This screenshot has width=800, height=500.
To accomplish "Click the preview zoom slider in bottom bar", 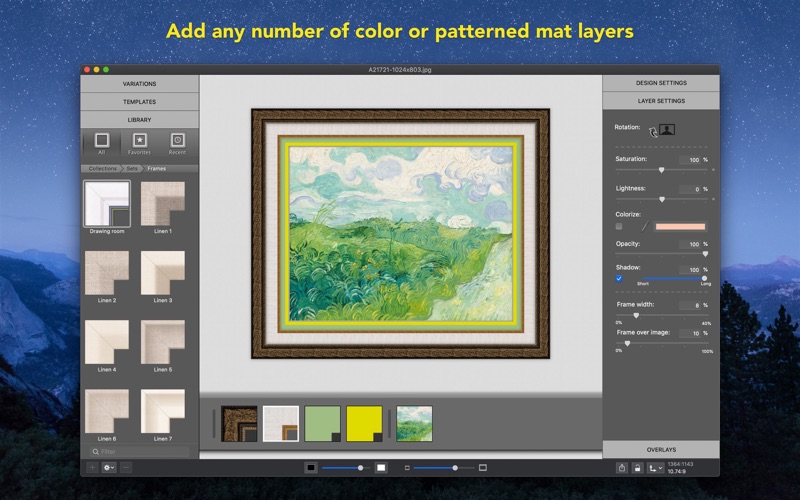I will tap(444, 468).
